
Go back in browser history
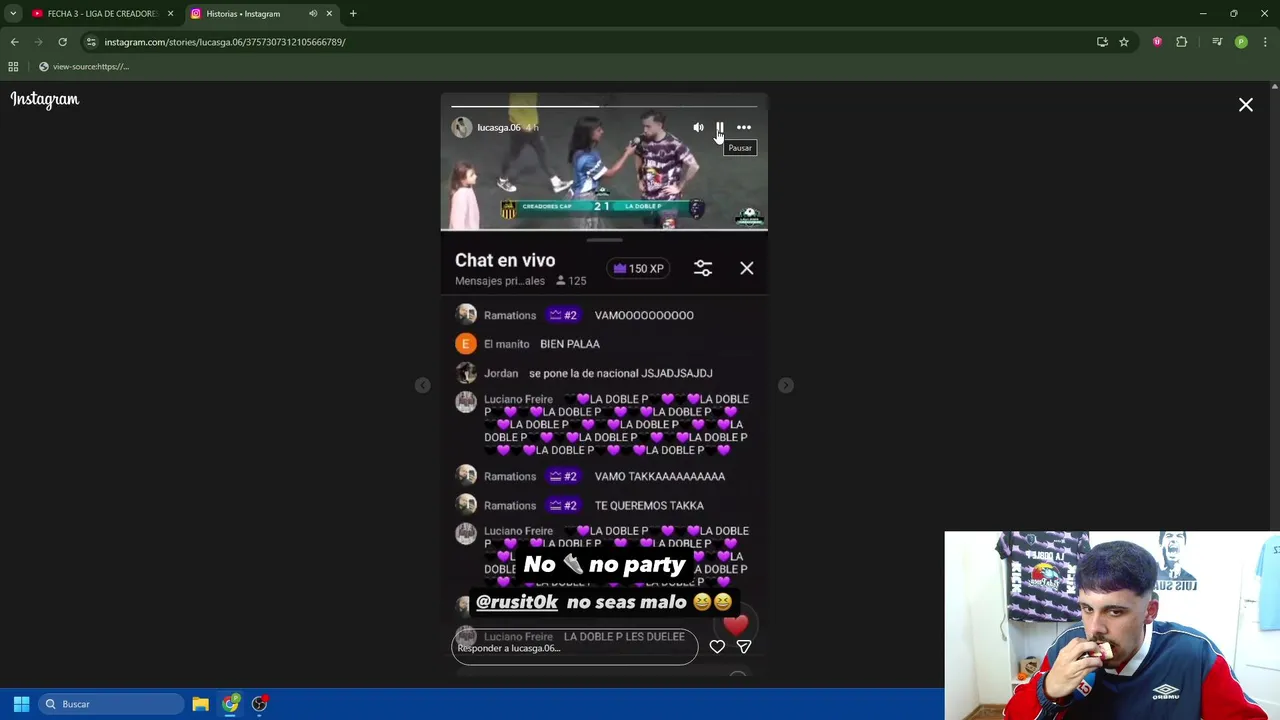pos(14,42)
